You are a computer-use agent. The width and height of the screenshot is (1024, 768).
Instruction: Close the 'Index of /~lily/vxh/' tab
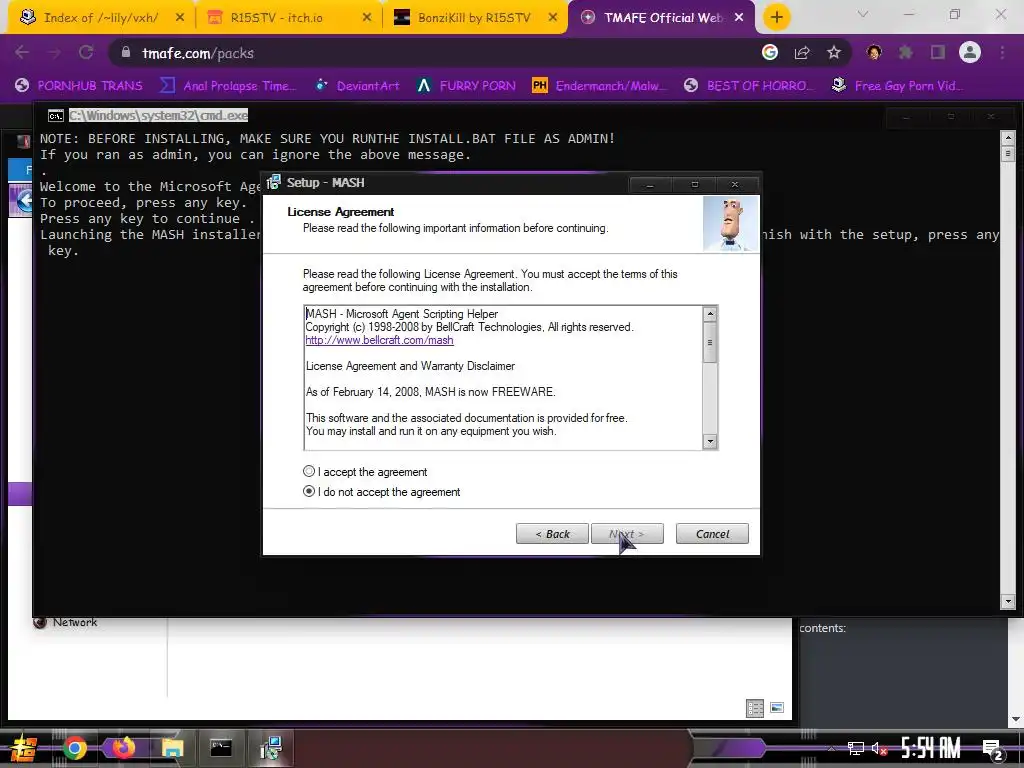[x=180, y=18]
